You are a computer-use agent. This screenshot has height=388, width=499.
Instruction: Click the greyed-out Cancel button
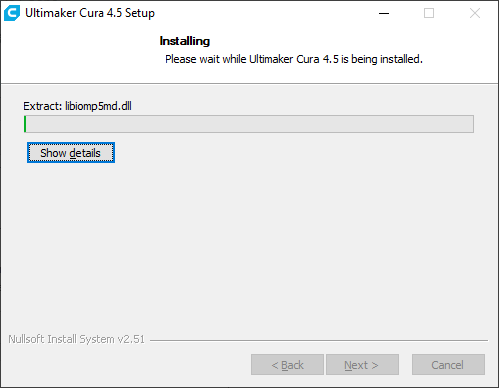(448, 365)
